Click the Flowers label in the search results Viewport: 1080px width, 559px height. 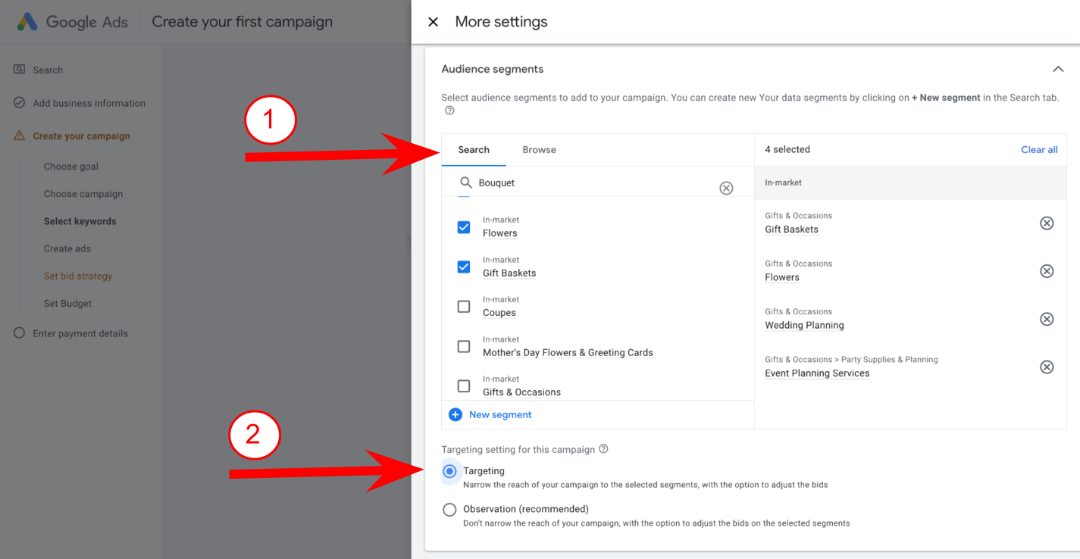point(500,233)
